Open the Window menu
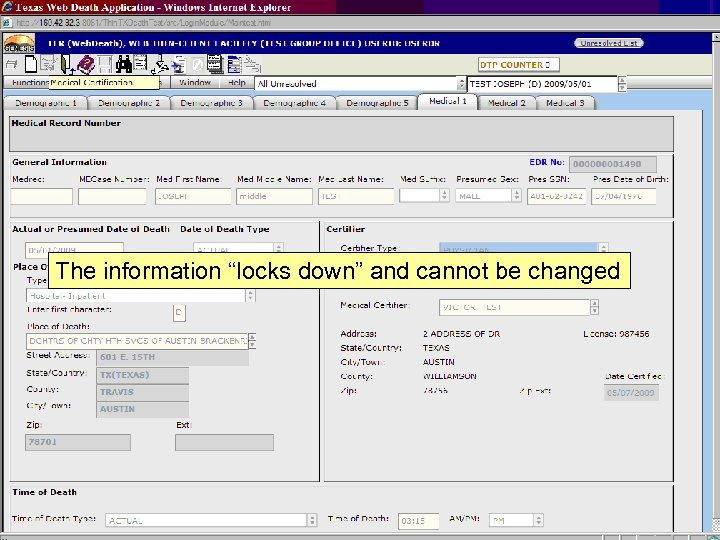This screenshot has height=540, width=720. 195,83
